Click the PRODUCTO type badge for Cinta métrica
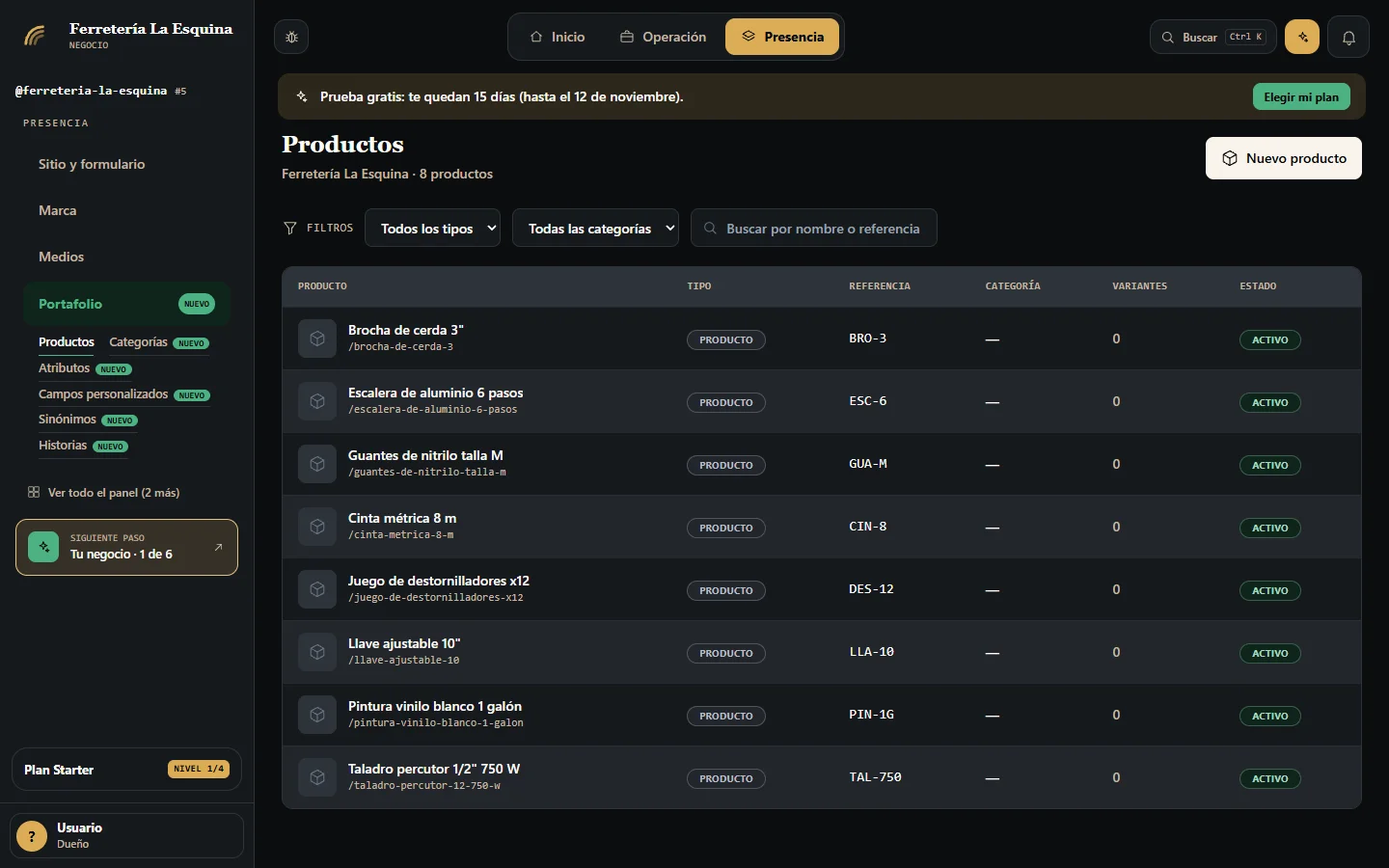The image size is (1389, 868). 726,528
